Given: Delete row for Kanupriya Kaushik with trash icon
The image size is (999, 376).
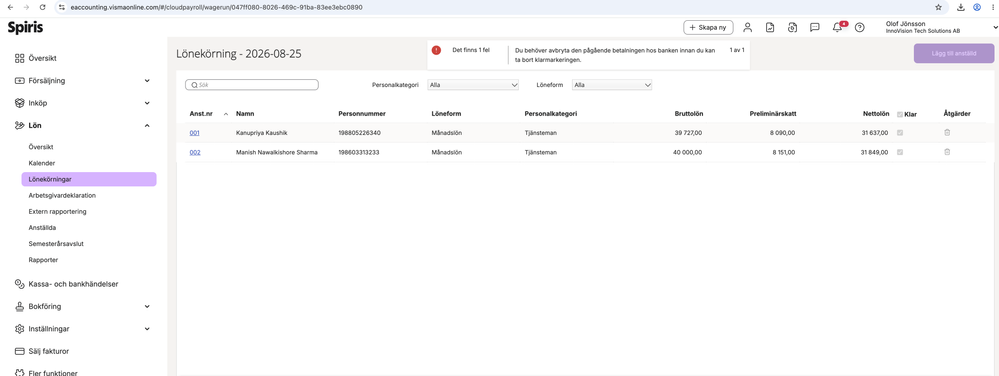Looking at the screenshot, I should [x=947, y=133].
